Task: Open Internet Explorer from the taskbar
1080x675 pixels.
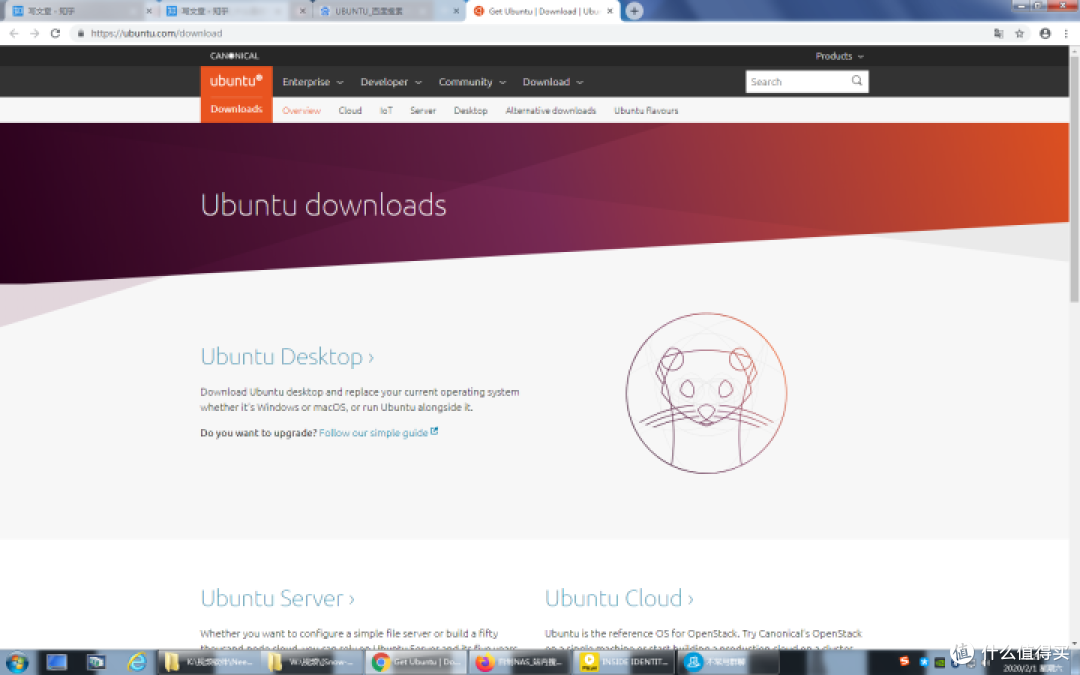Action: 137,663
